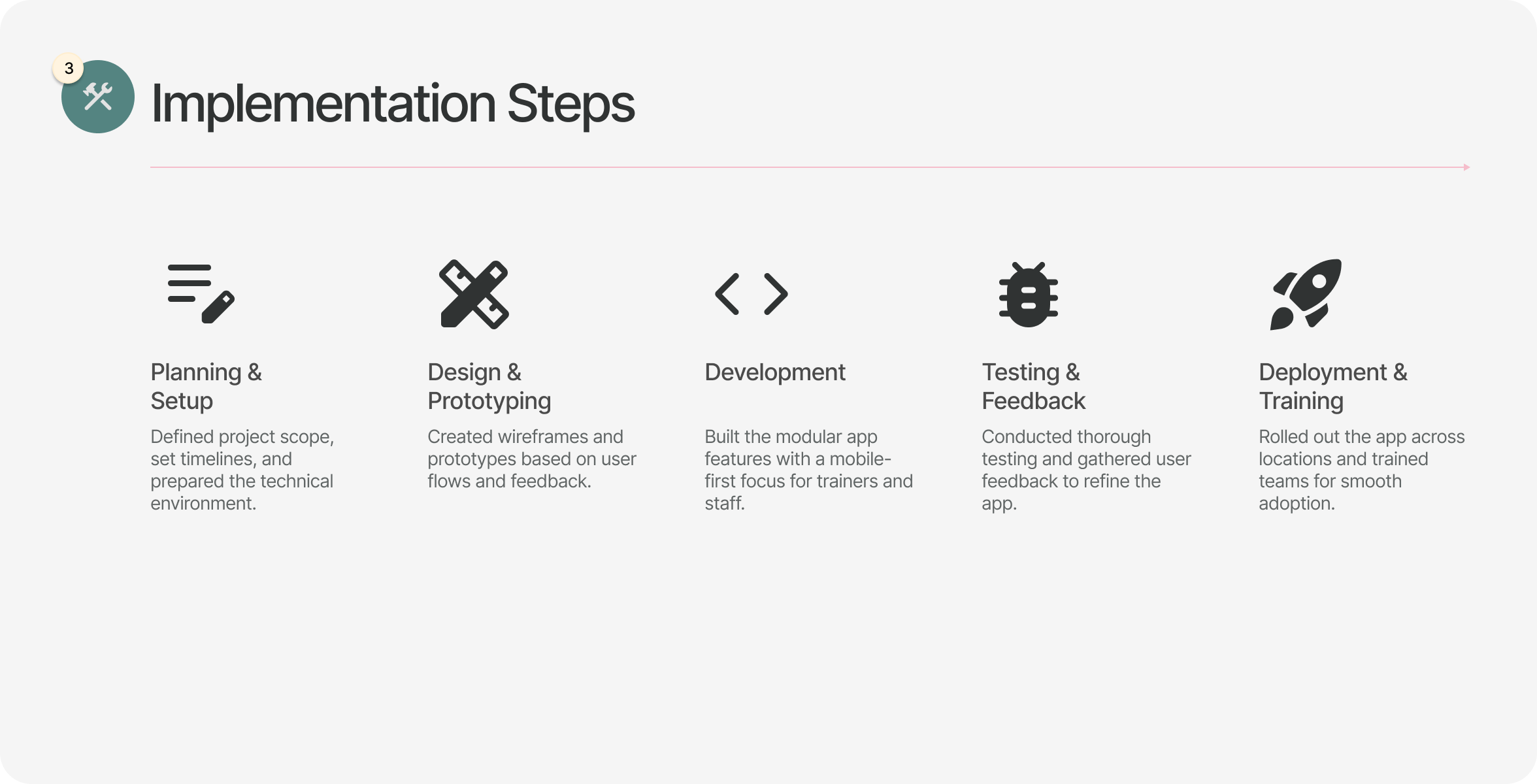This screenshot has width=1537, height=784.
Task: Click the 'Created wireframes and prototypes' description
Action: (532, 459)
